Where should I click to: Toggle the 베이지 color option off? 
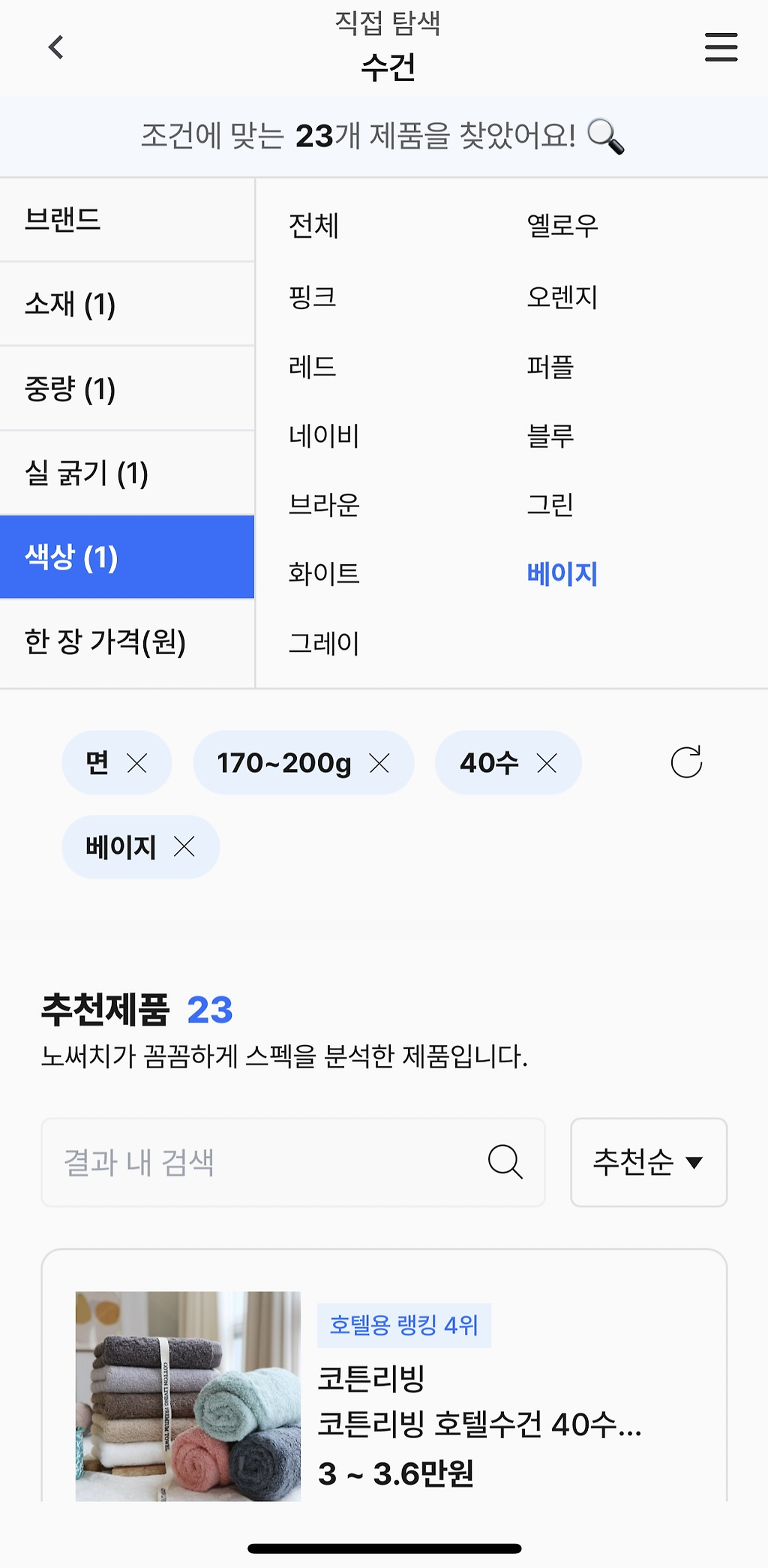point(562,574)
